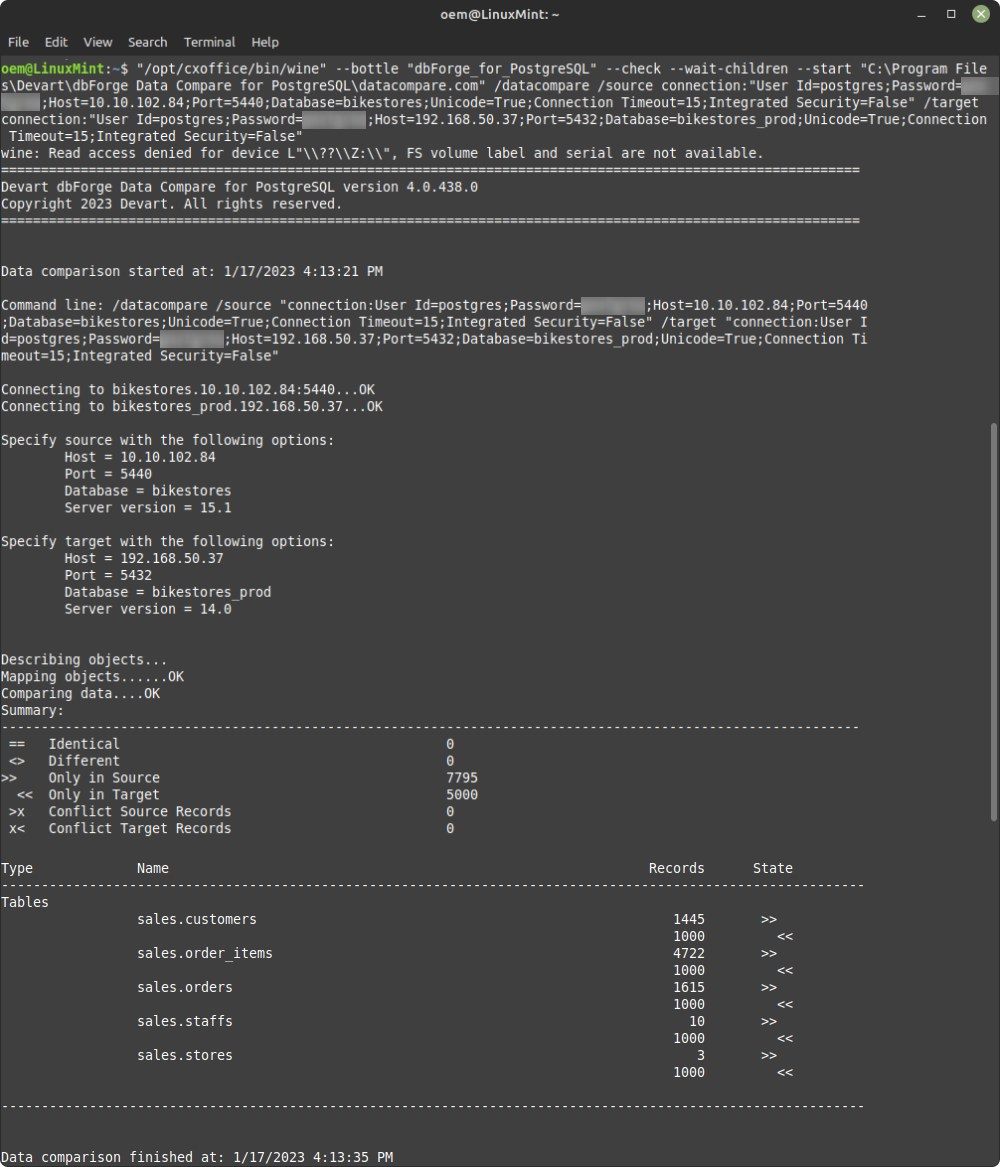1000x1167 pixels.
Task: Click the Data comparison finished at line
Action: point(197,1157)
